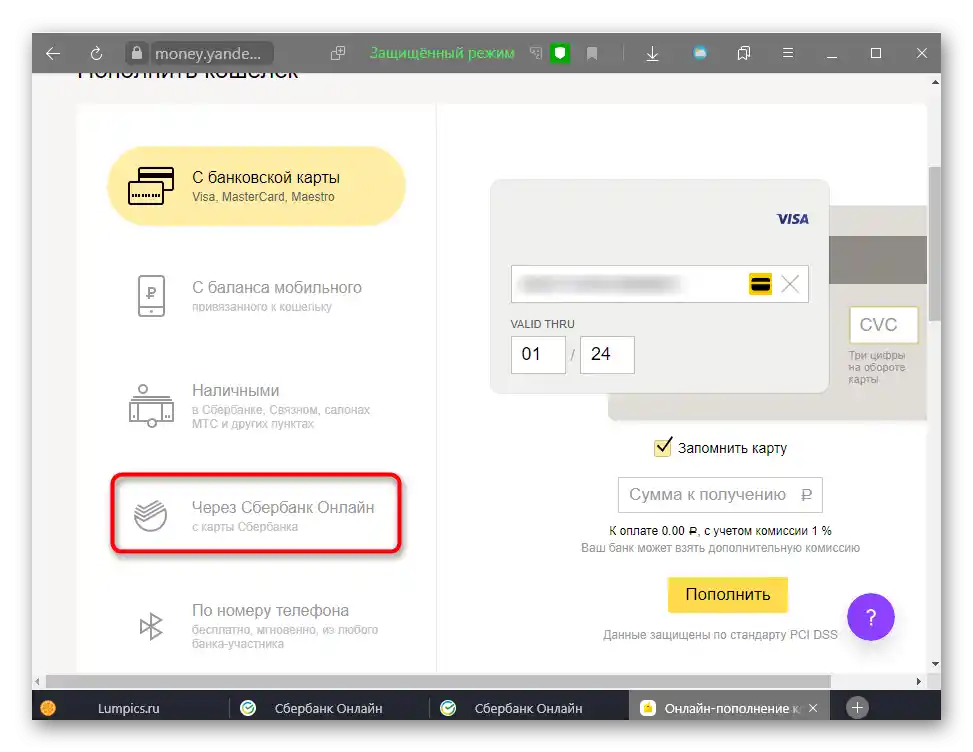Click the cash terminal icon

pos(151,406)
